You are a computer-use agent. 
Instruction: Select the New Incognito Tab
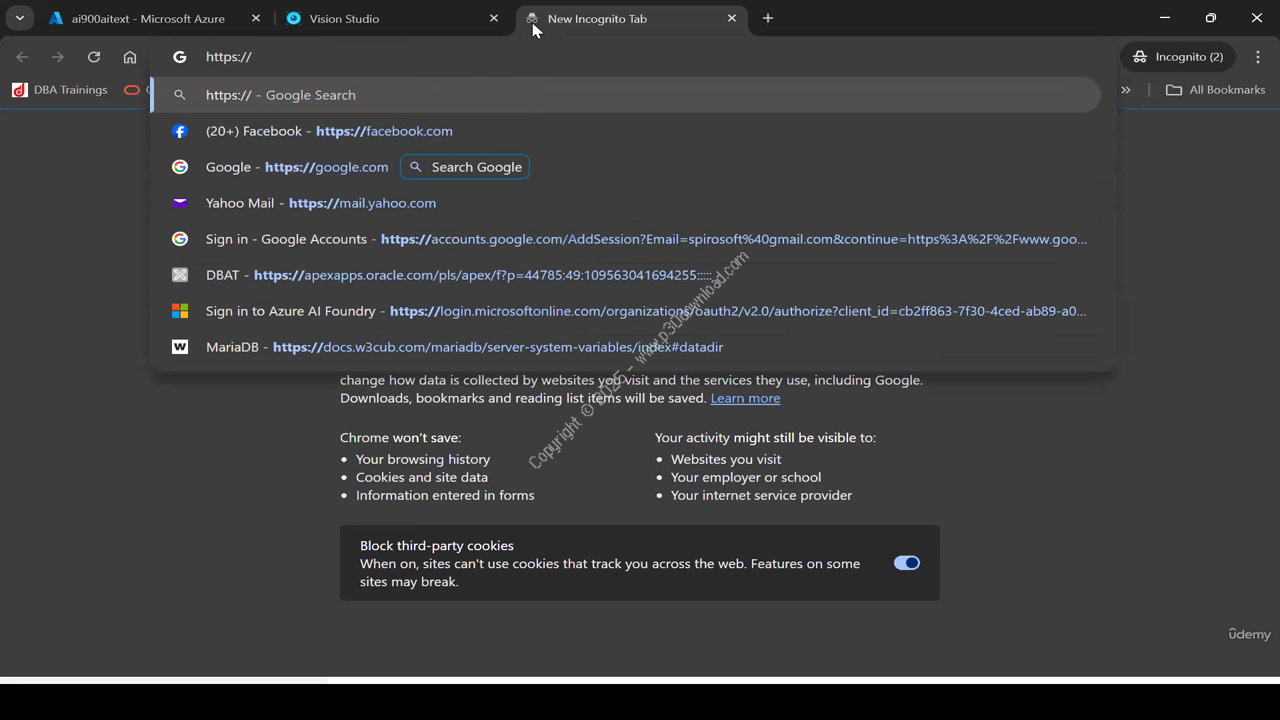pyautogui.click(x=630, y=18)
